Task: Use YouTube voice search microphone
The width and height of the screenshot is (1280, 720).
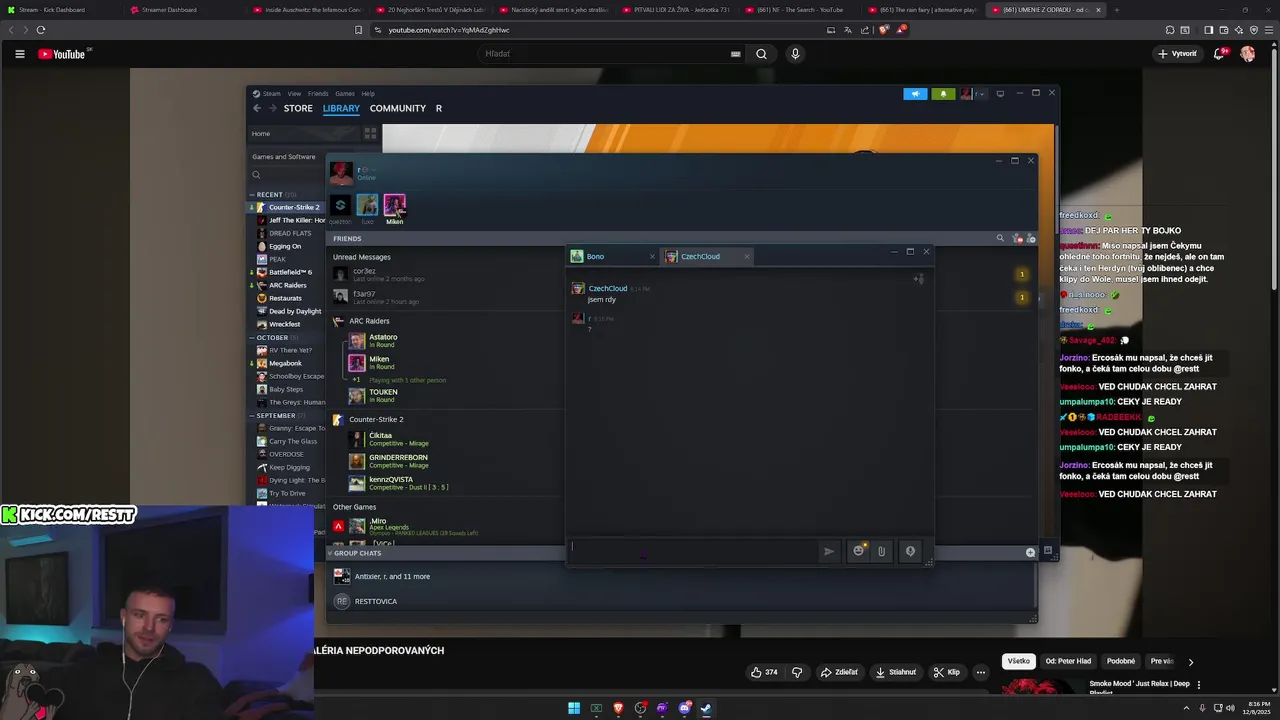Action: (795, 54)
